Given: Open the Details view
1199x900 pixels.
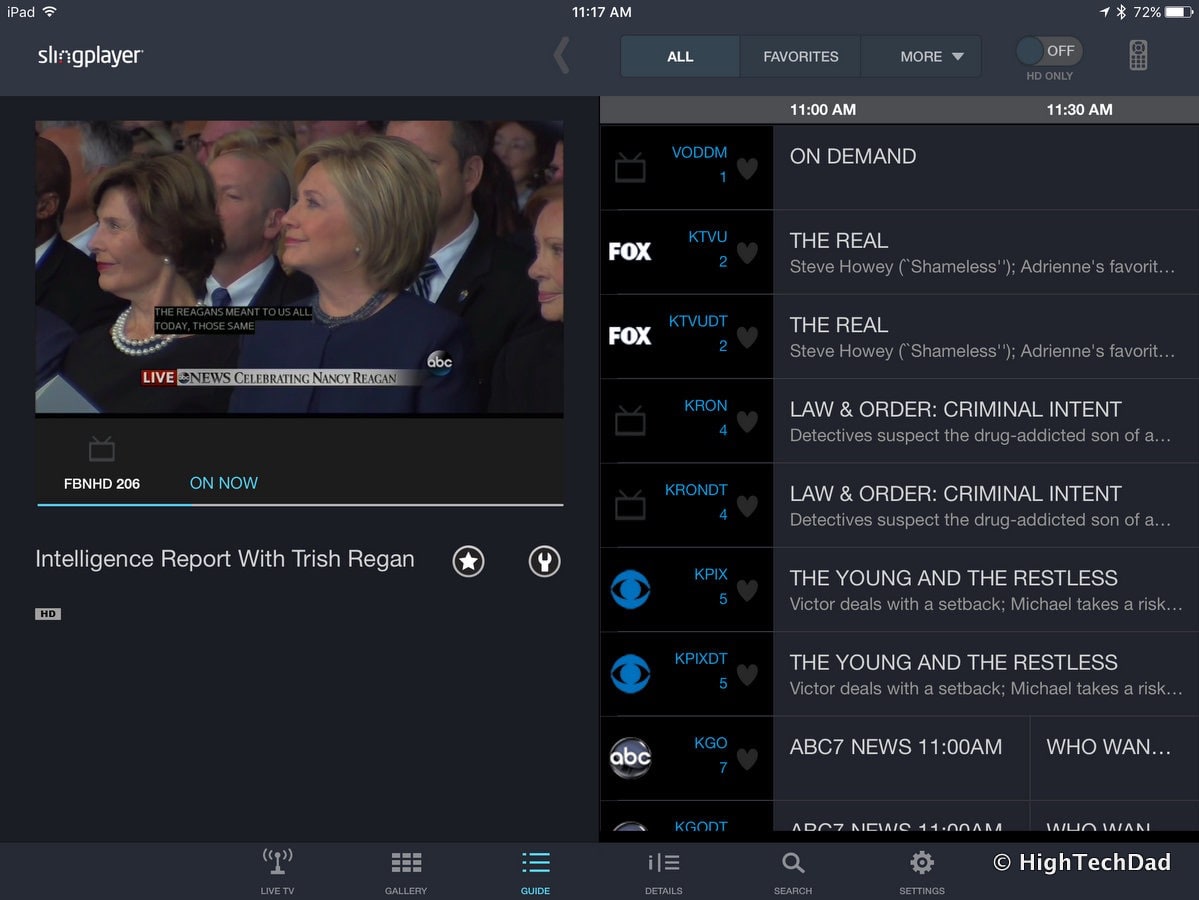Looking at the screenshot, I should [x=664, y=871].
